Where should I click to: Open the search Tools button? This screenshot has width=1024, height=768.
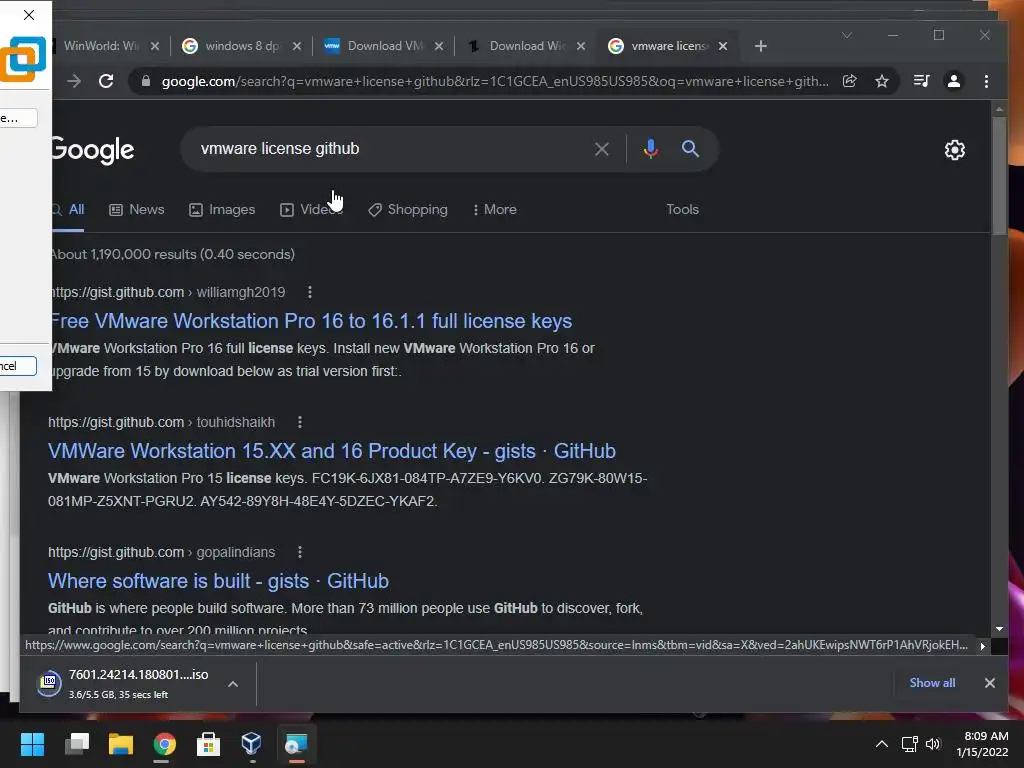tap(682, 210)
